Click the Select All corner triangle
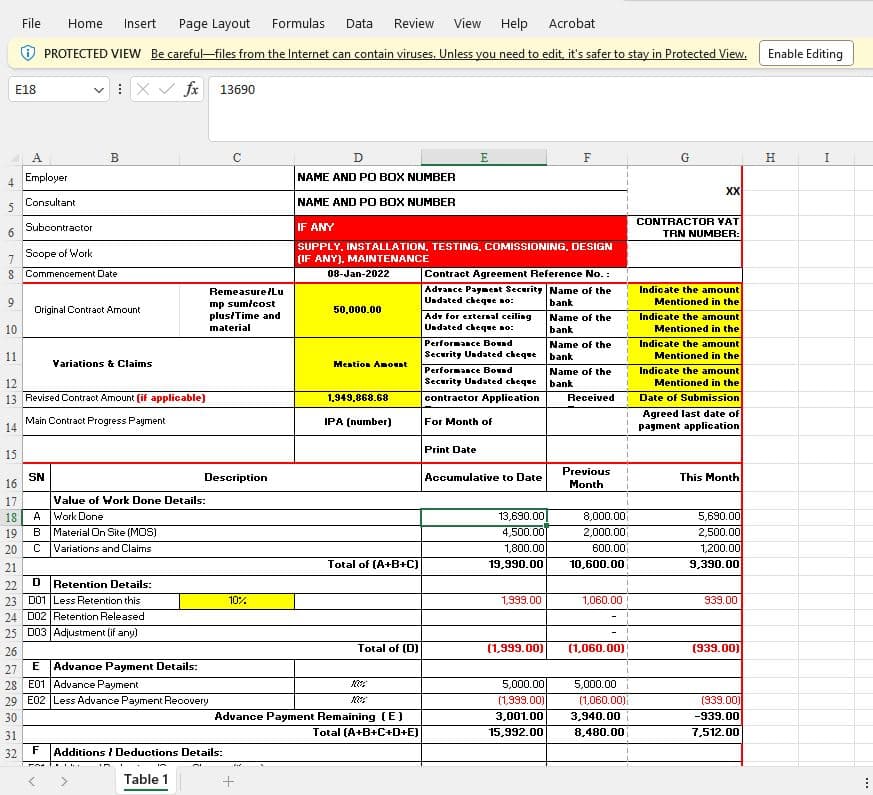873x795 pixels. point(16,158)
